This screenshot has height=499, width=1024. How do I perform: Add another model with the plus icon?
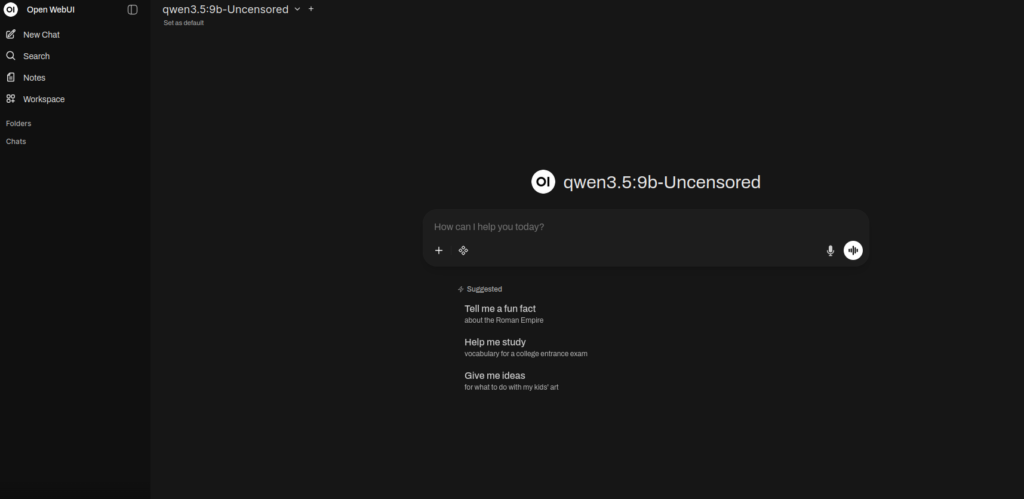[x=311, y=9]
